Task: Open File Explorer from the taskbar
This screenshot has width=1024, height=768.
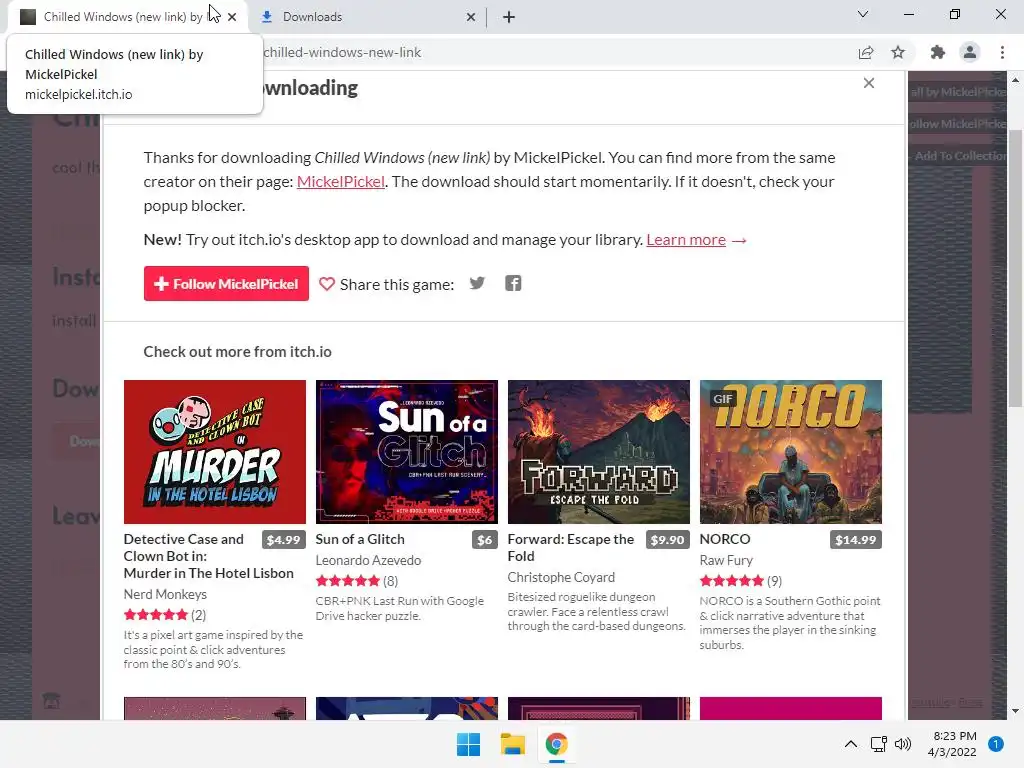Action: [513, 744]
